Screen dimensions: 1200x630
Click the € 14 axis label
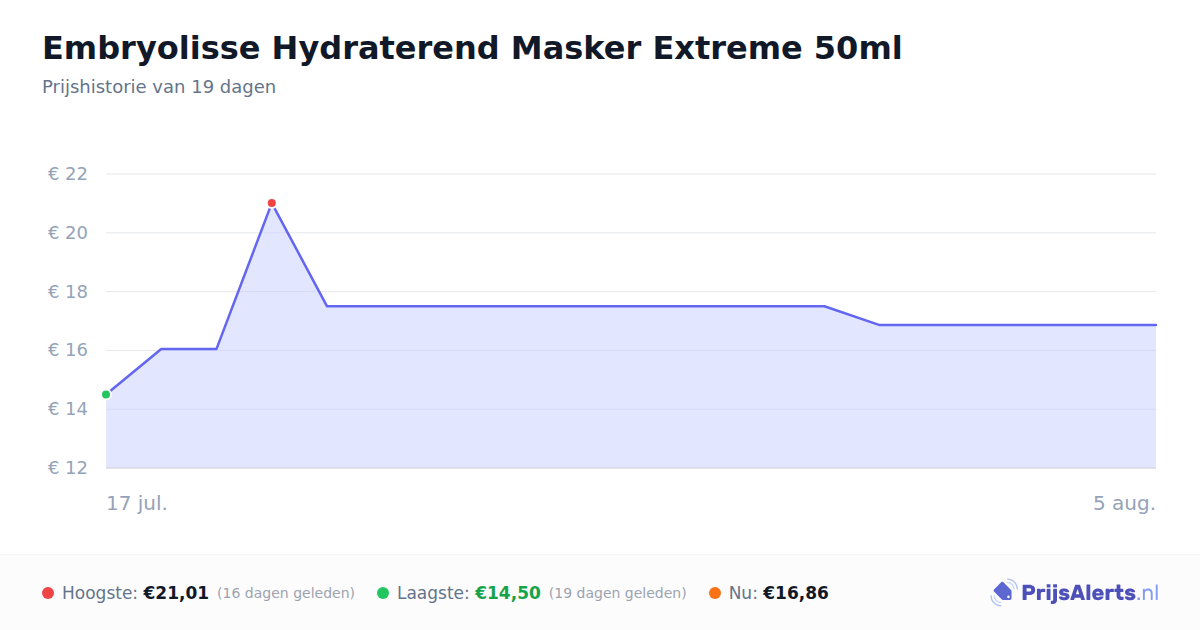click(x=68, y=409)
